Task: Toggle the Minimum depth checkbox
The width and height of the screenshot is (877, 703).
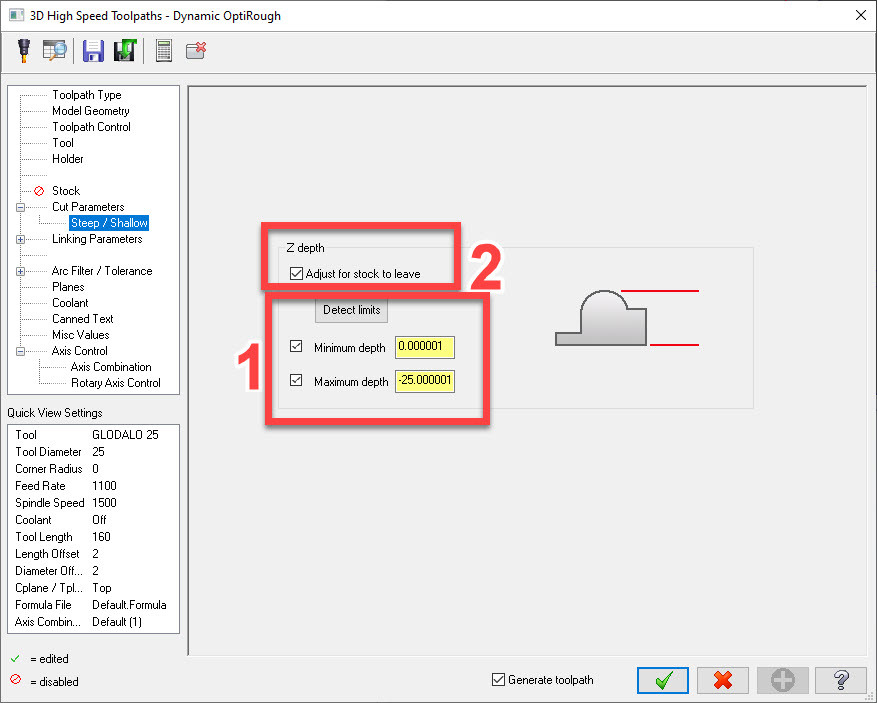Action: (x=295, y=348)
